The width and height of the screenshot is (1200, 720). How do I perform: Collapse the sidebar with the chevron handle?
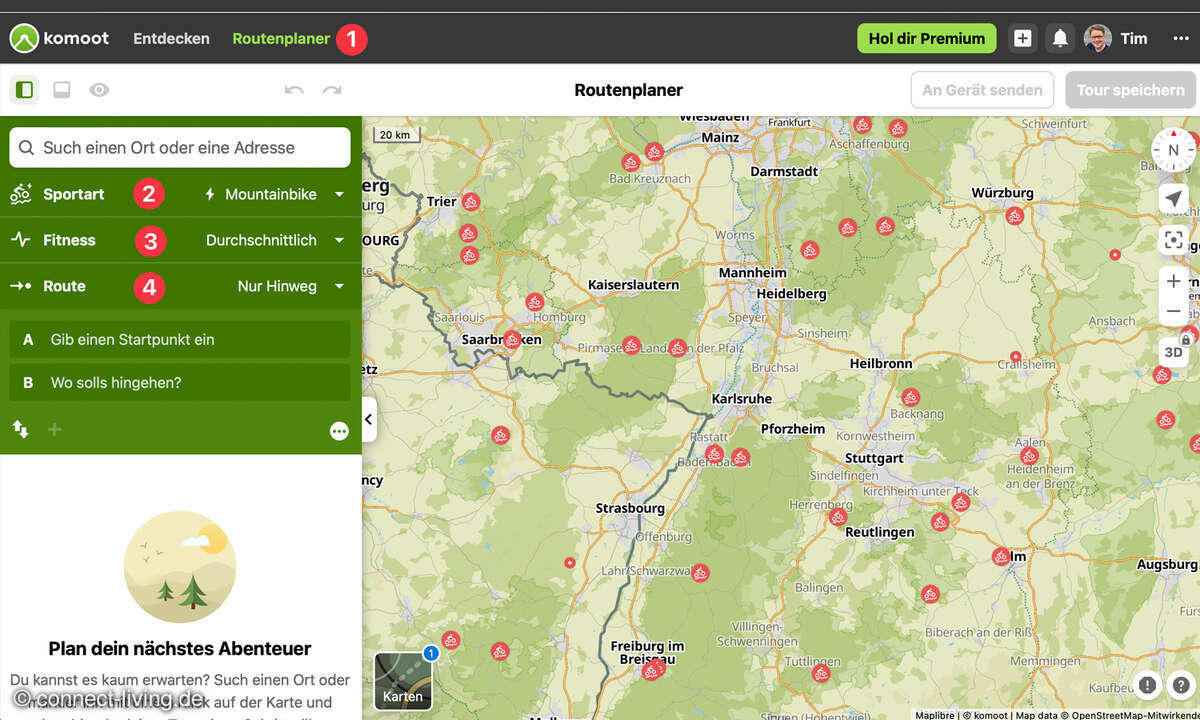(368, 419)
